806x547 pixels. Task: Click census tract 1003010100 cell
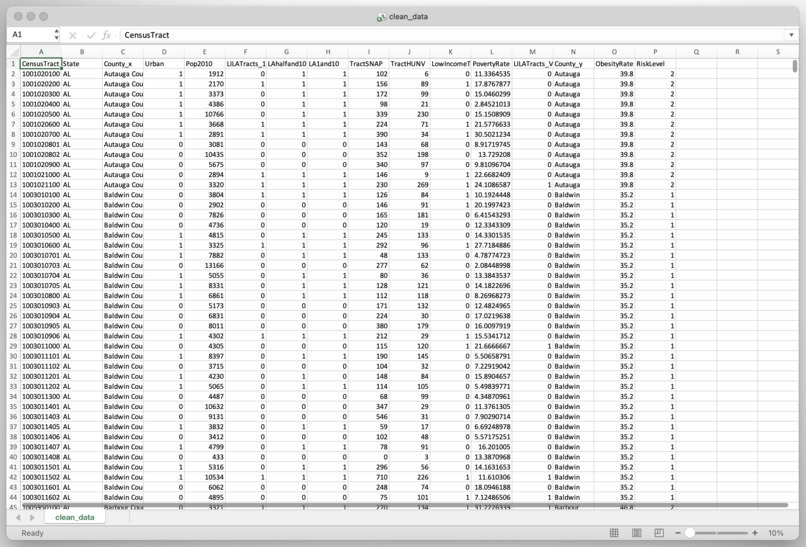point(41,195)
